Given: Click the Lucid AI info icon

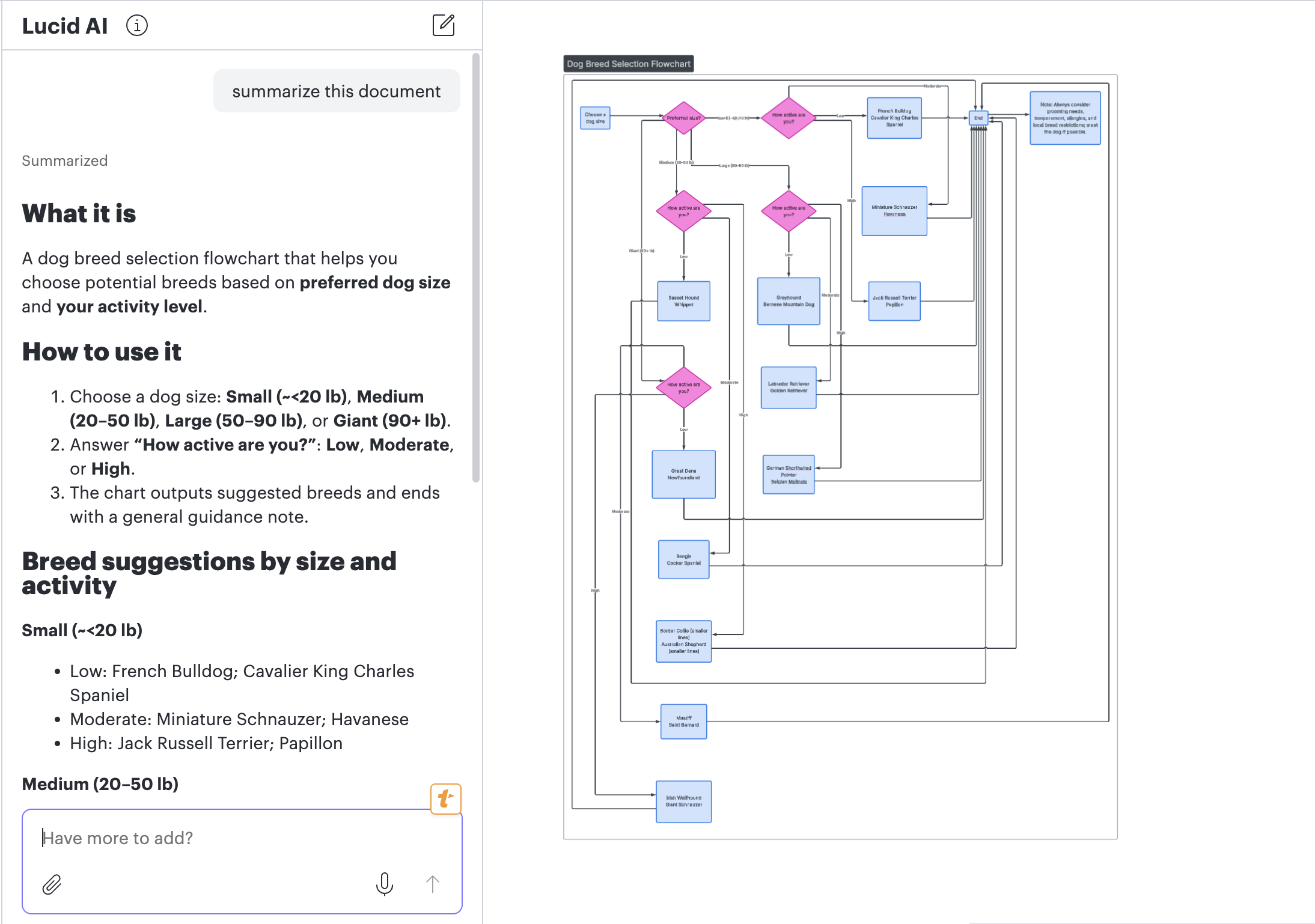Looking at the screenshot, I should (137, 26).
